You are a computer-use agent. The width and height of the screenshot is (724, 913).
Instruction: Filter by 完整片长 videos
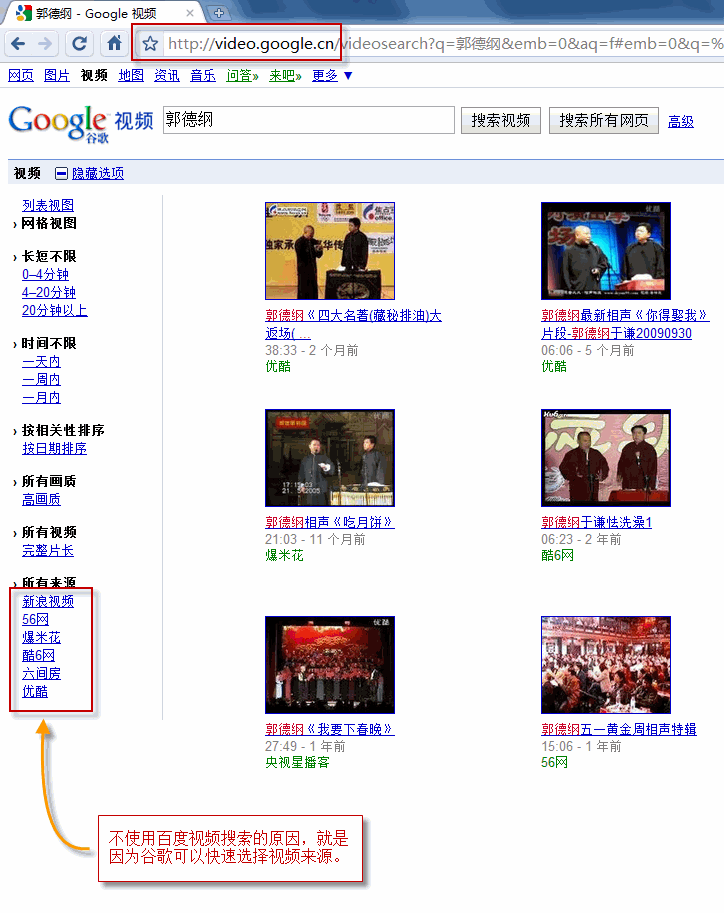click(48, 550)
